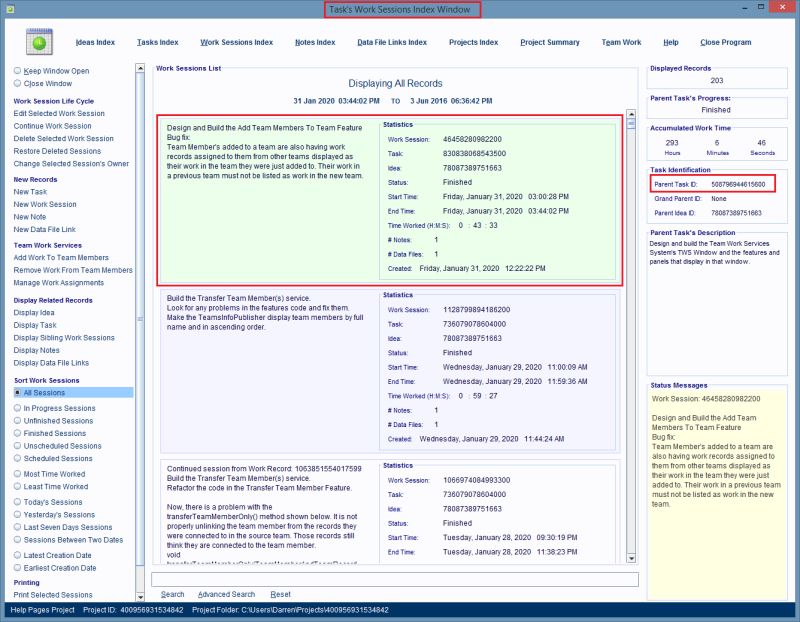
Task: Switch to the Team Work section
Action: (x=620, y=43)
